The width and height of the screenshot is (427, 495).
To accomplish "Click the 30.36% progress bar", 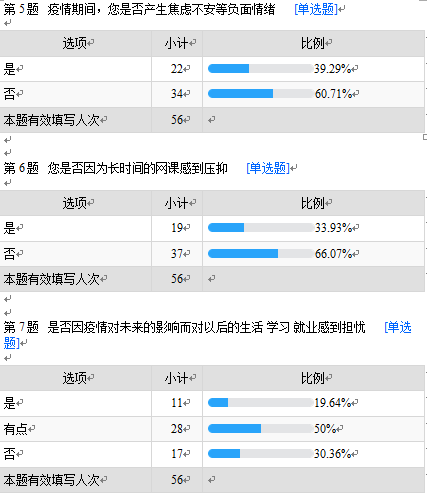I will (260, 453).
